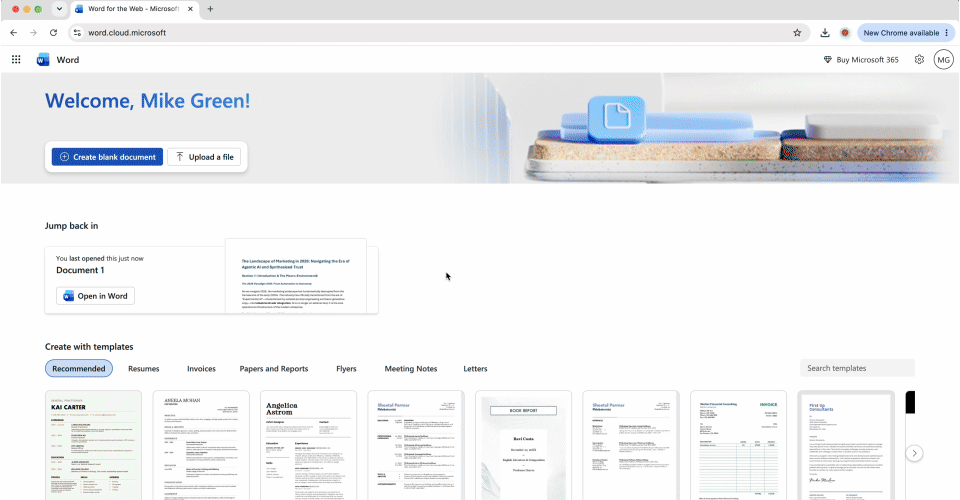Open the Invoice template thumbnail
960x500 pixels.
point(738,446)
